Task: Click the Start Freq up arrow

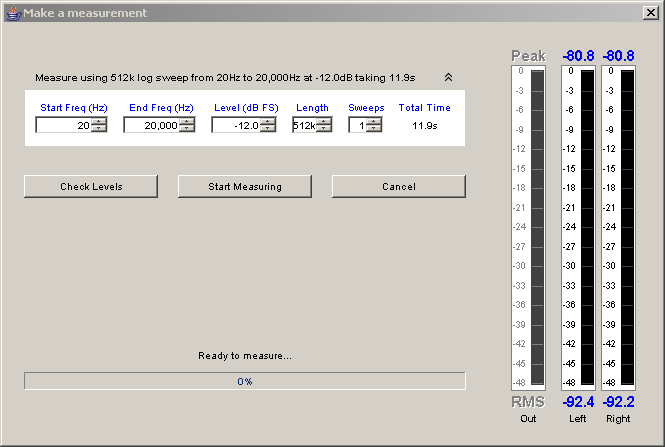Action: click(98, 121)
